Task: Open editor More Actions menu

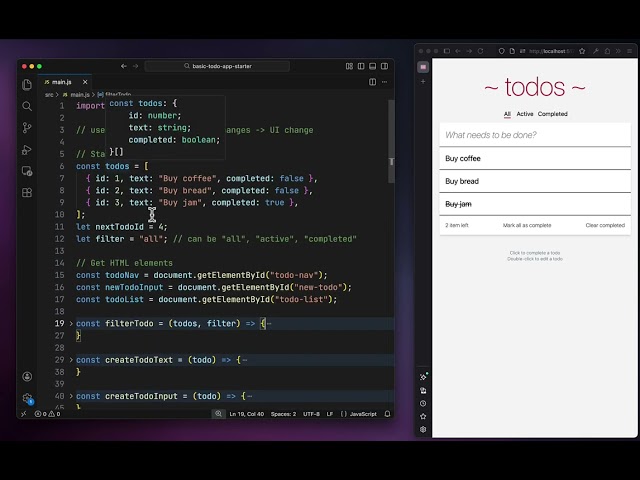Action: [x=384, y=82]
